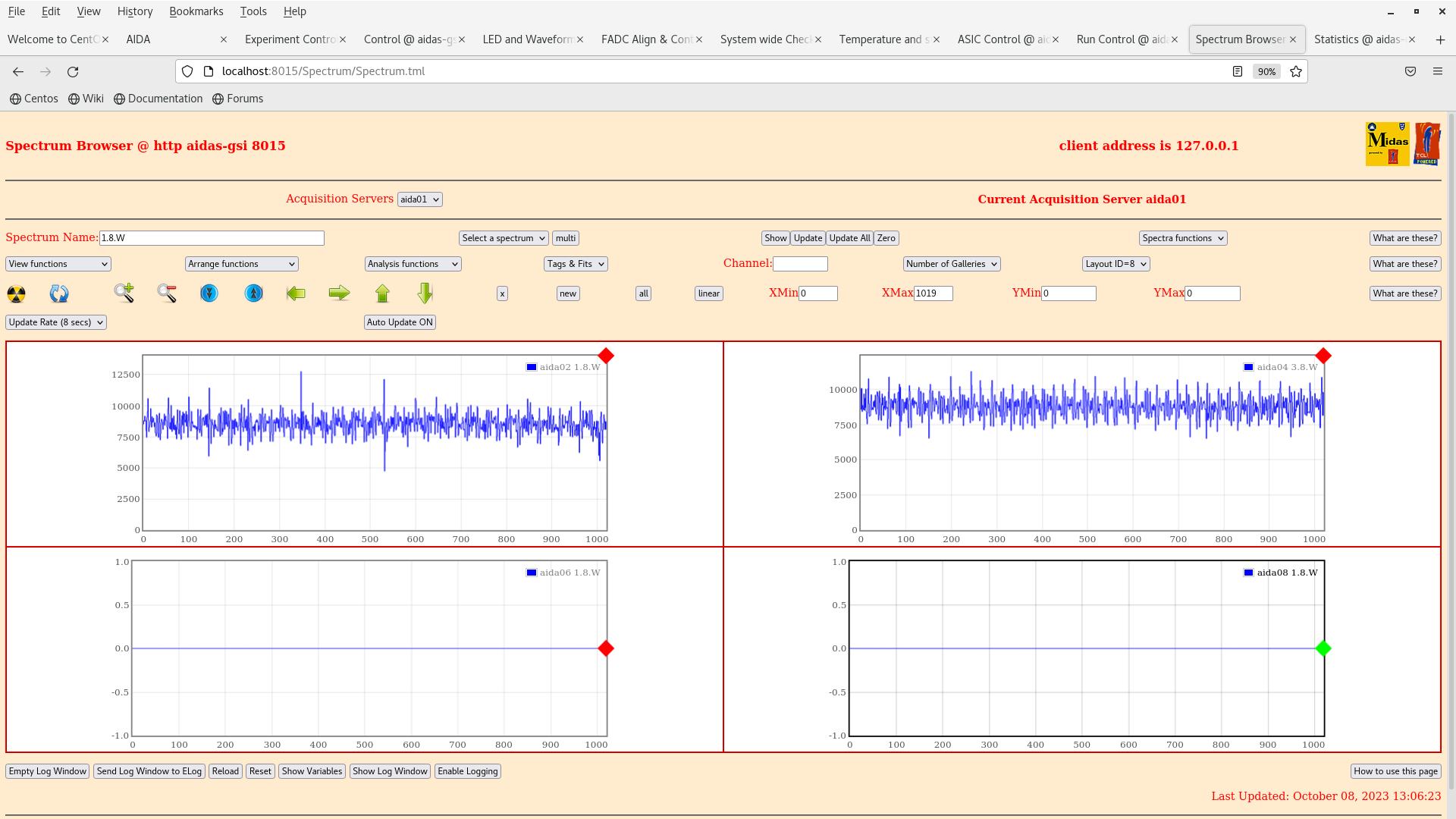Switch to the Run Control tab

click(1121, 39)
